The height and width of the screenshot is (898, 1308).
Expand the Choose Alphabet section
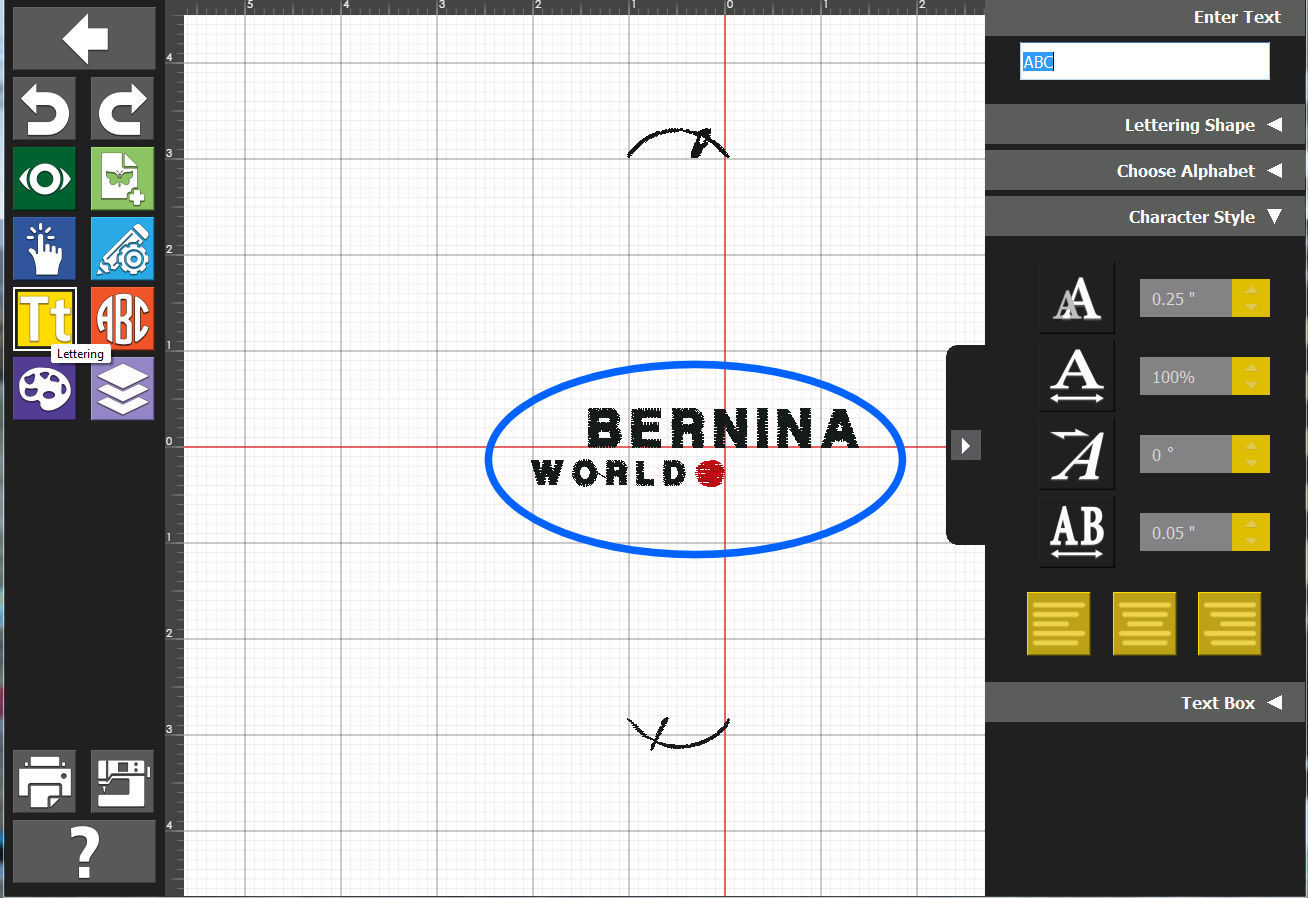point(1146,171)
